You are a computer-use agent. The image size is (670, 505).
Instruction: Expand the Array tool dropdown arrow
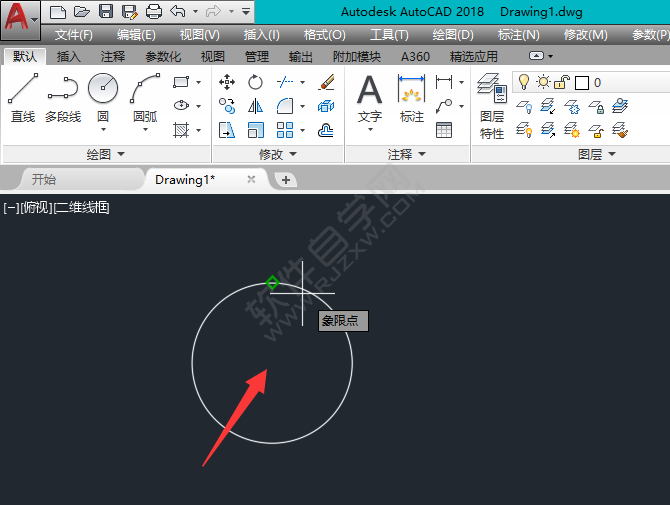pos(303,130)
